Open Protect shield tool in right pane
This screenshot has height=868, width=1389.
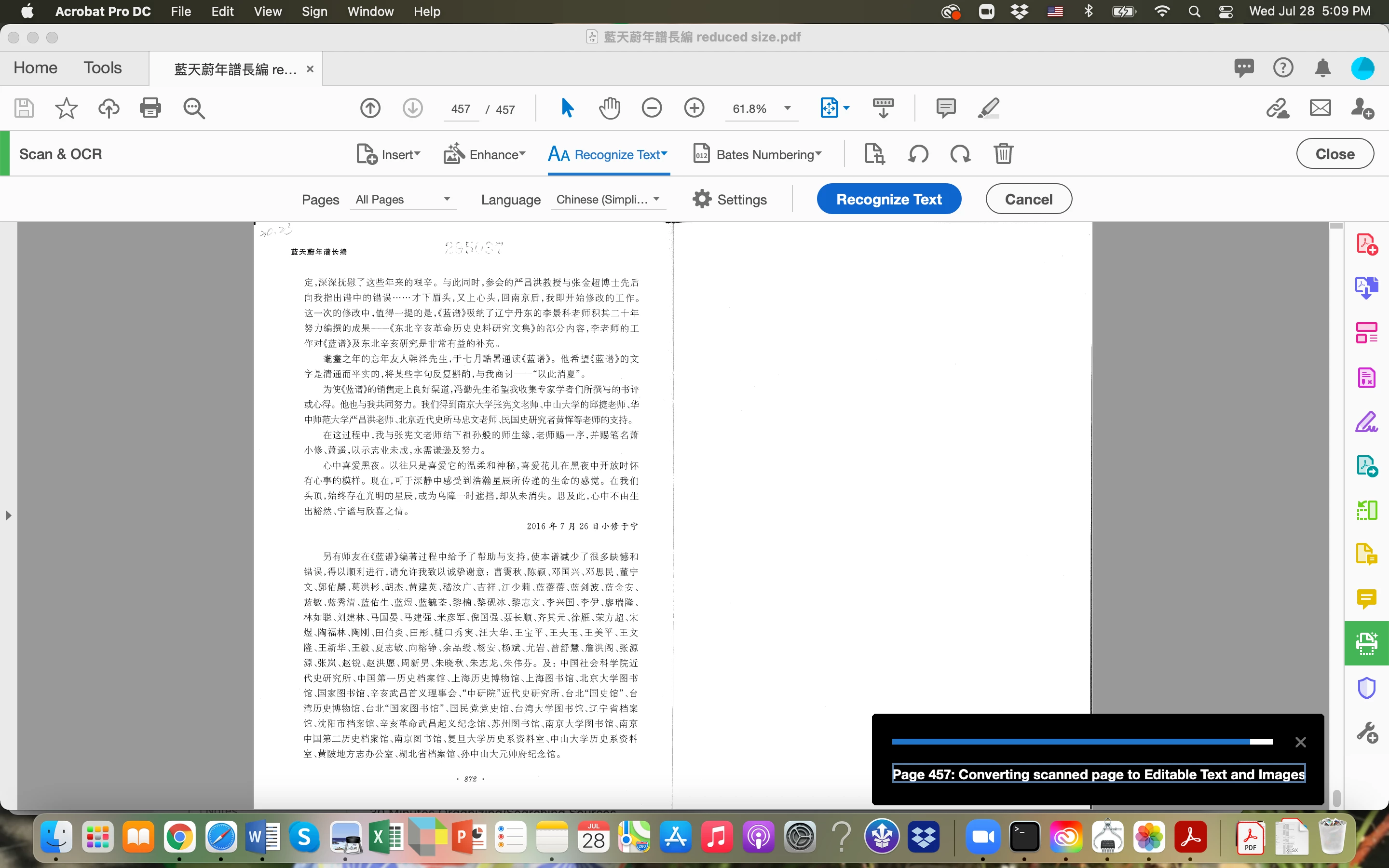pos(1367,688)
